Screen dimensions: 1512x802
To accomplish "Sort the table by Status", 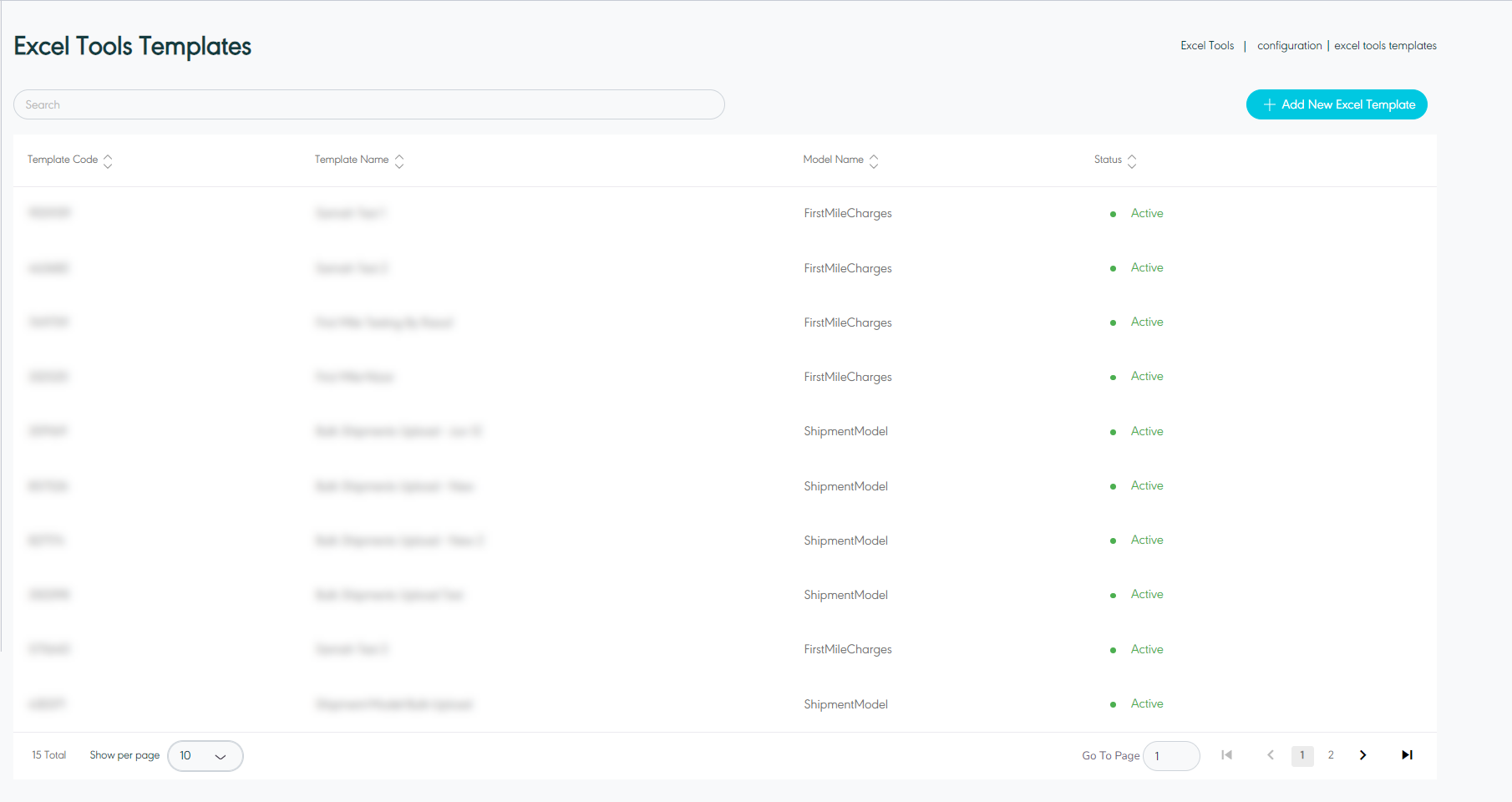I will point(1132,160).
